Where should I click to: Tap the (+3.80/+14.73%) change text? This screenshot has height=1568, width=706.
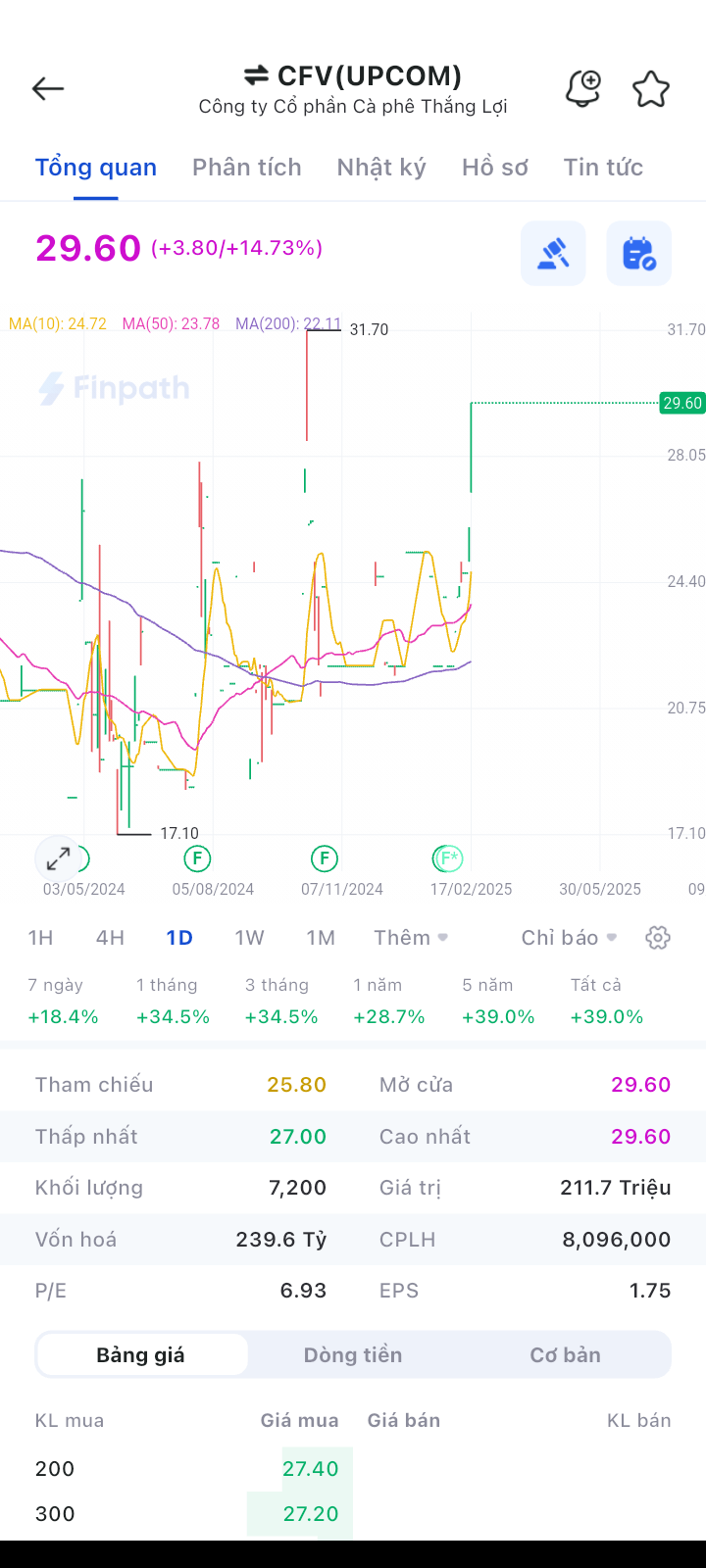click(x=236, y=248)
